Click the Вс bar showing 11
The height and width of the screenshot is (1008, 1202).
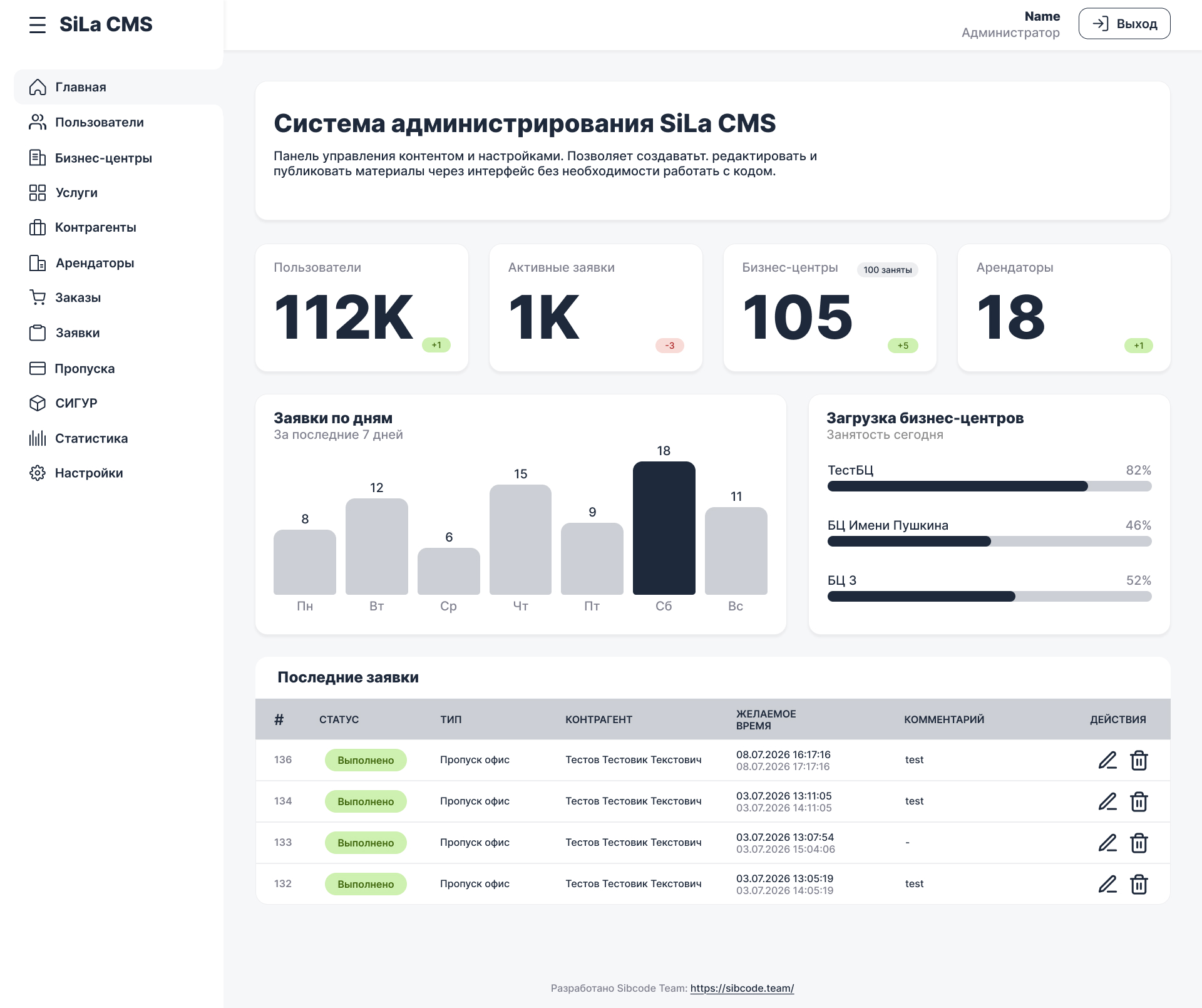[736, 550]
